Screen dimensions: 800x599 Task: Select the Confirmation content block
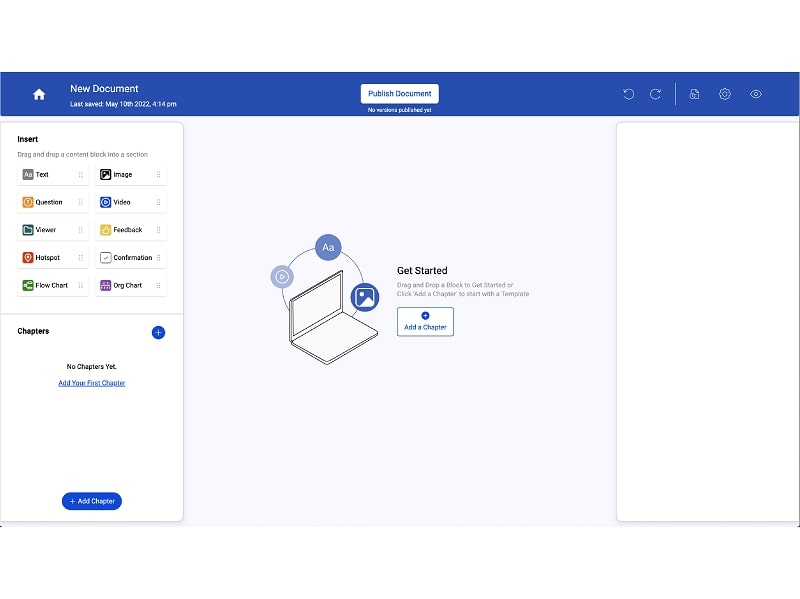pyautogui.click(x=131, y=258)
